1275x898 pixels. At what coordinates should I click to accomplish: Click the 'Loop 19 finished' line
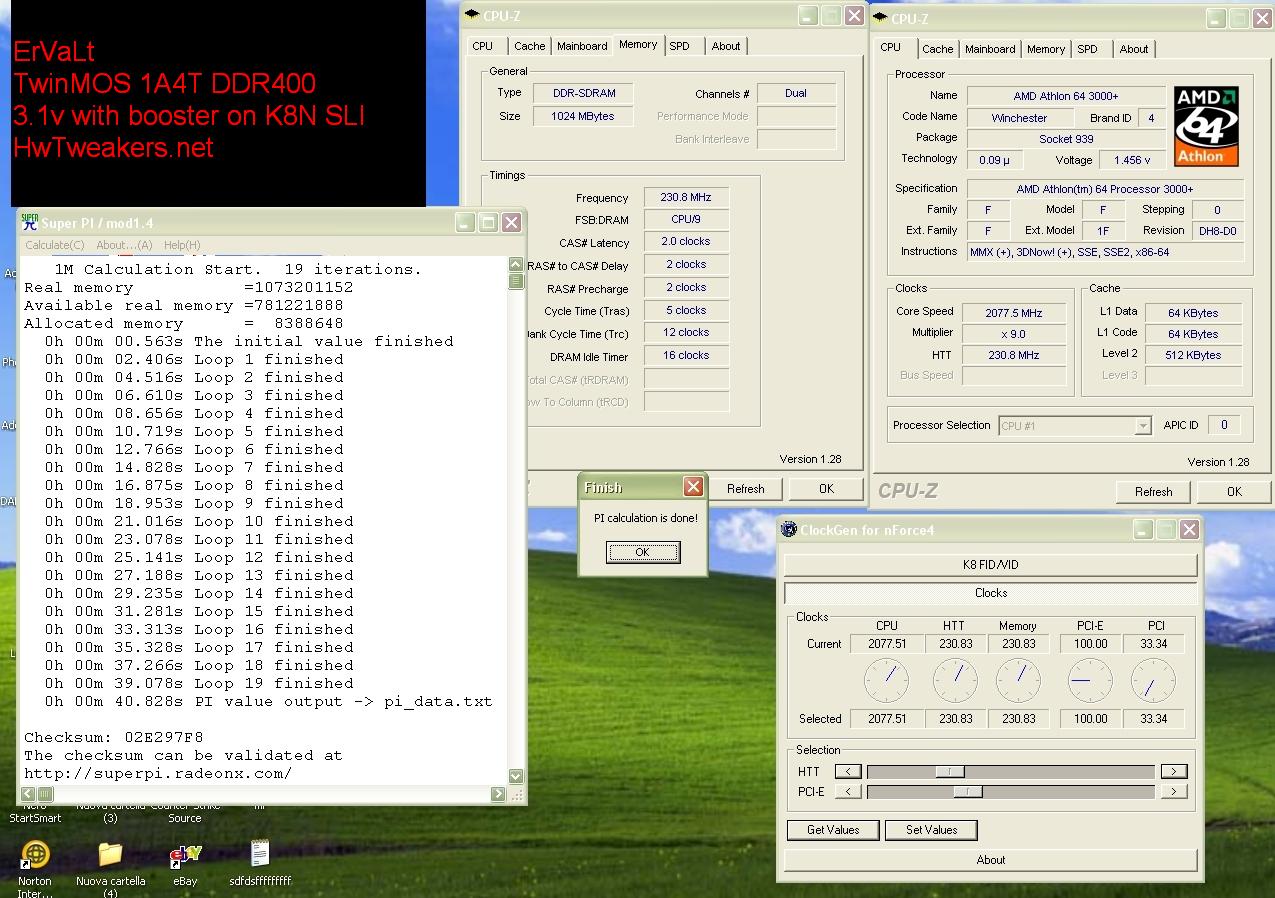[199, 684]
